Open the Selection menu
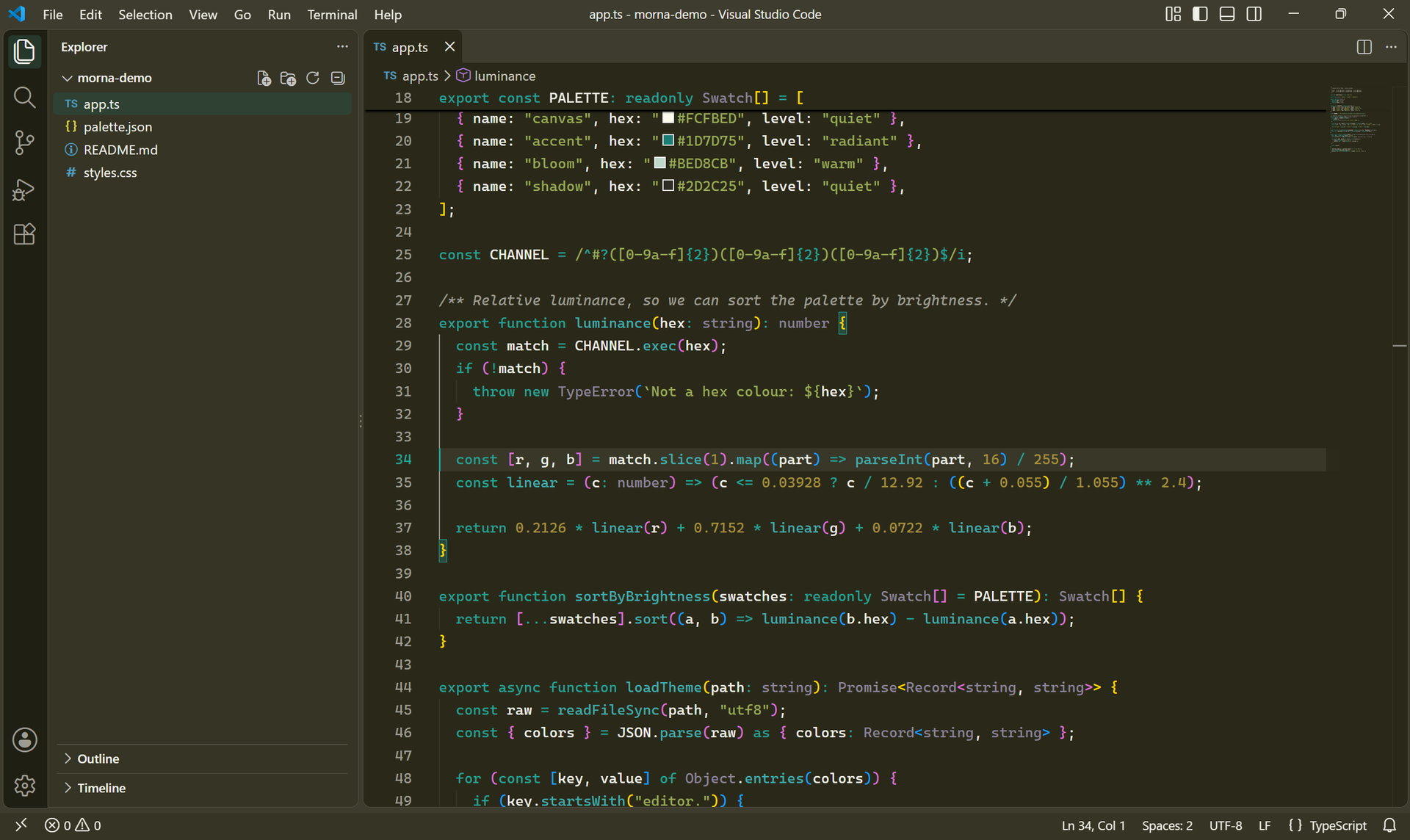 (145, 14)
